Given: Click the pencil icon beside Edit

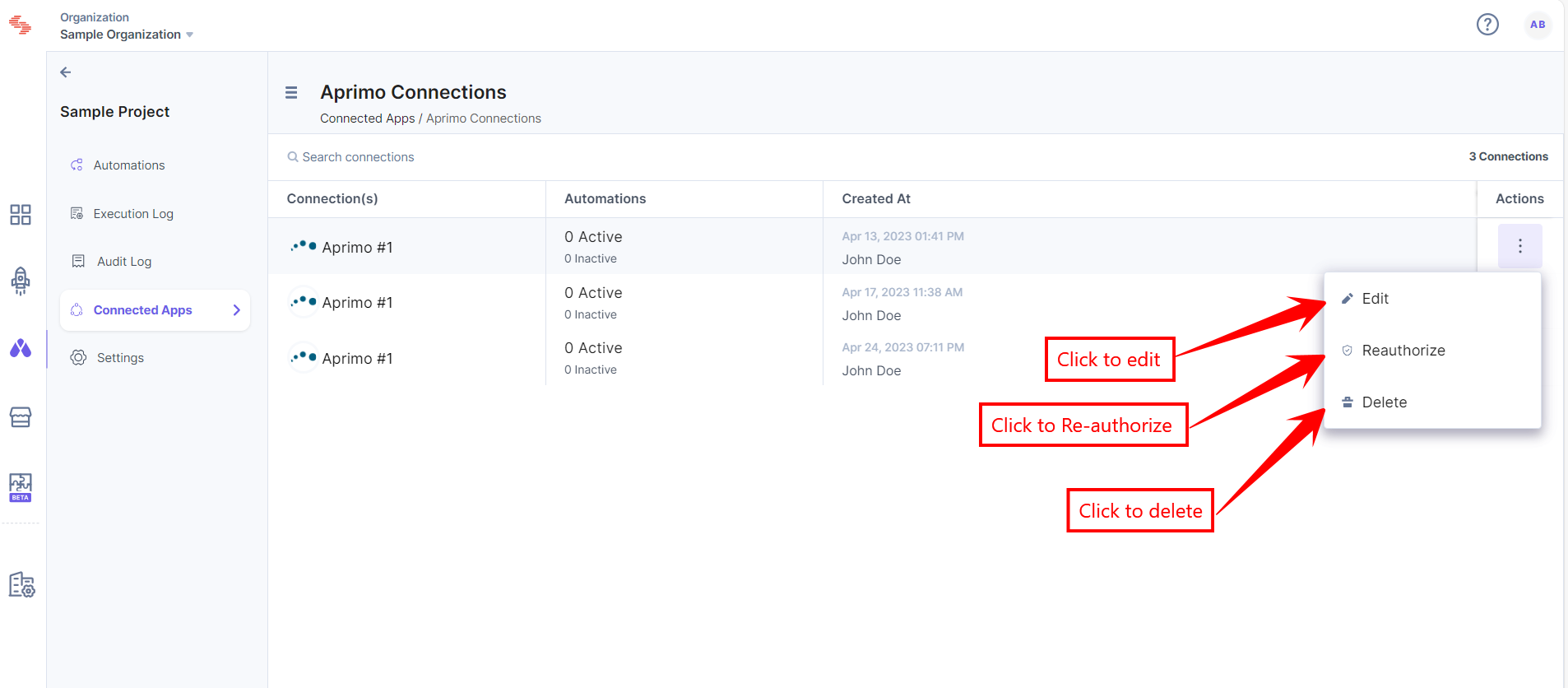Looking at the screenshot, I should point(1347,299).
